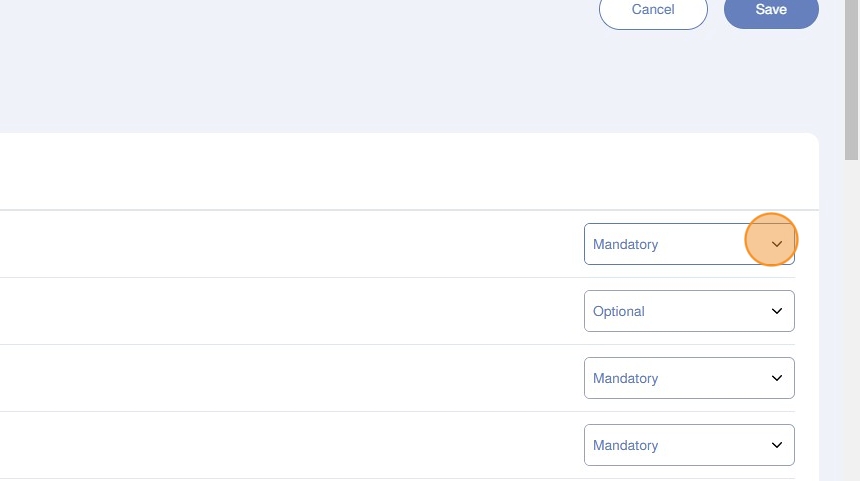Expand the third row's Mandatory dropdown

coord(688,378)
